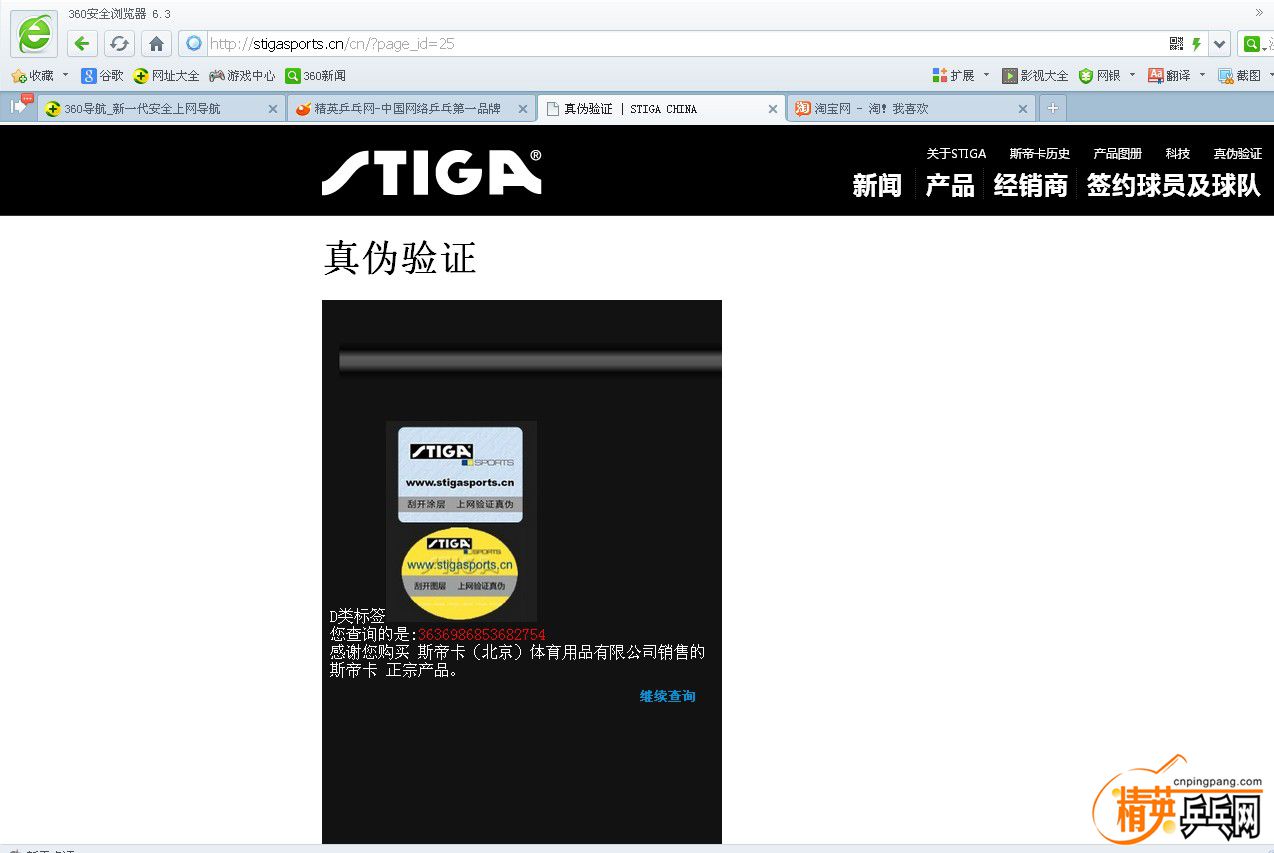Open the 游戏中心 bookmark
This screenshot has height=853, width=1274.
(242, 75)
